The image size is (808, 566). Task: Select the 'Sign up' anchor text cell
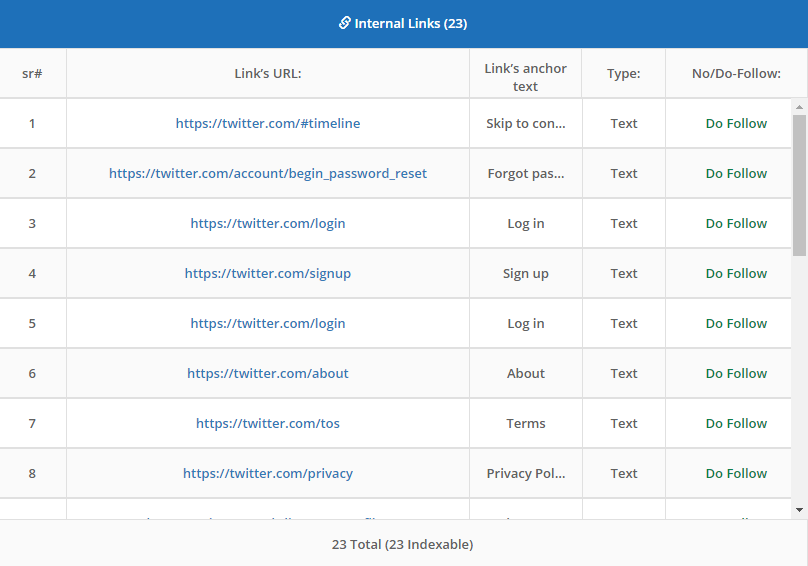pyautogui.click(x=526, y=273)
